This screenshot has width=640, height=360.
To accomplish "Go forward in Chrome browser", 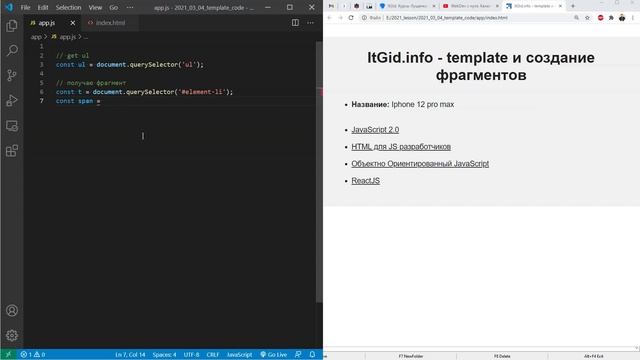I will tap(340, 18).
